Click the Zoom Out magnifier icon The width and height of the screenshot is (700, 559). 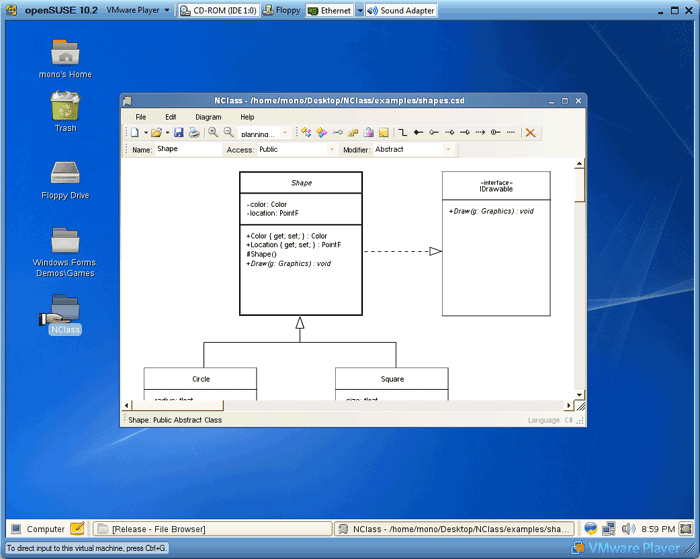tap(228, 132)
